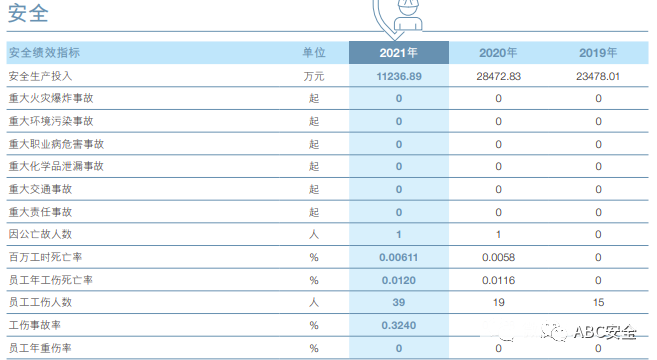Click 2020 value in 因公亡故人数 row
This screenshot has height=360, width=657.
[x=498, y=234]
